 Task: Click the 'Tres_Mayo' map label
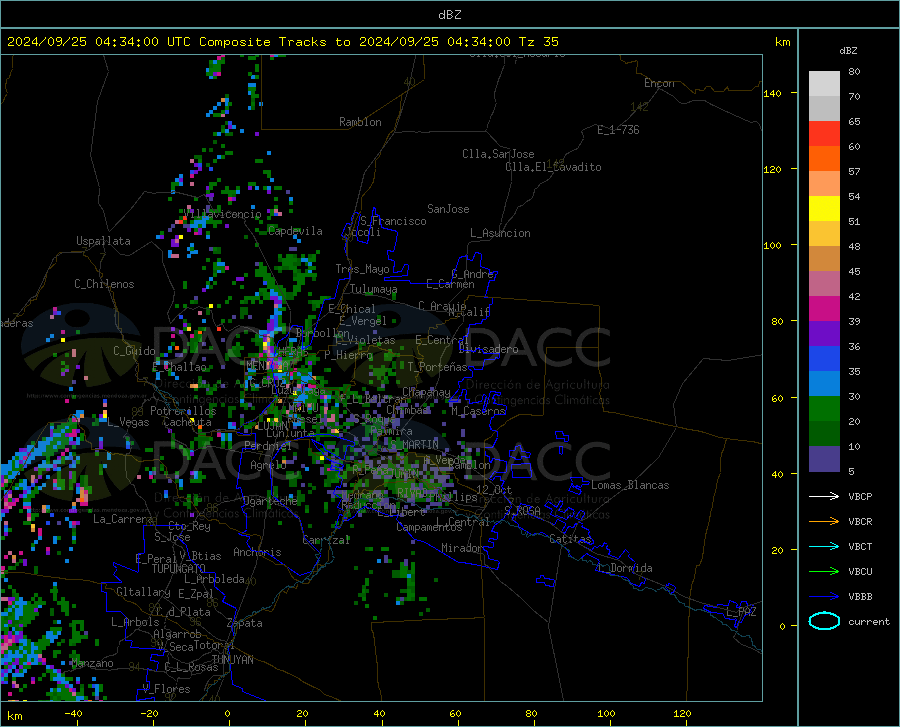point(362,269)
